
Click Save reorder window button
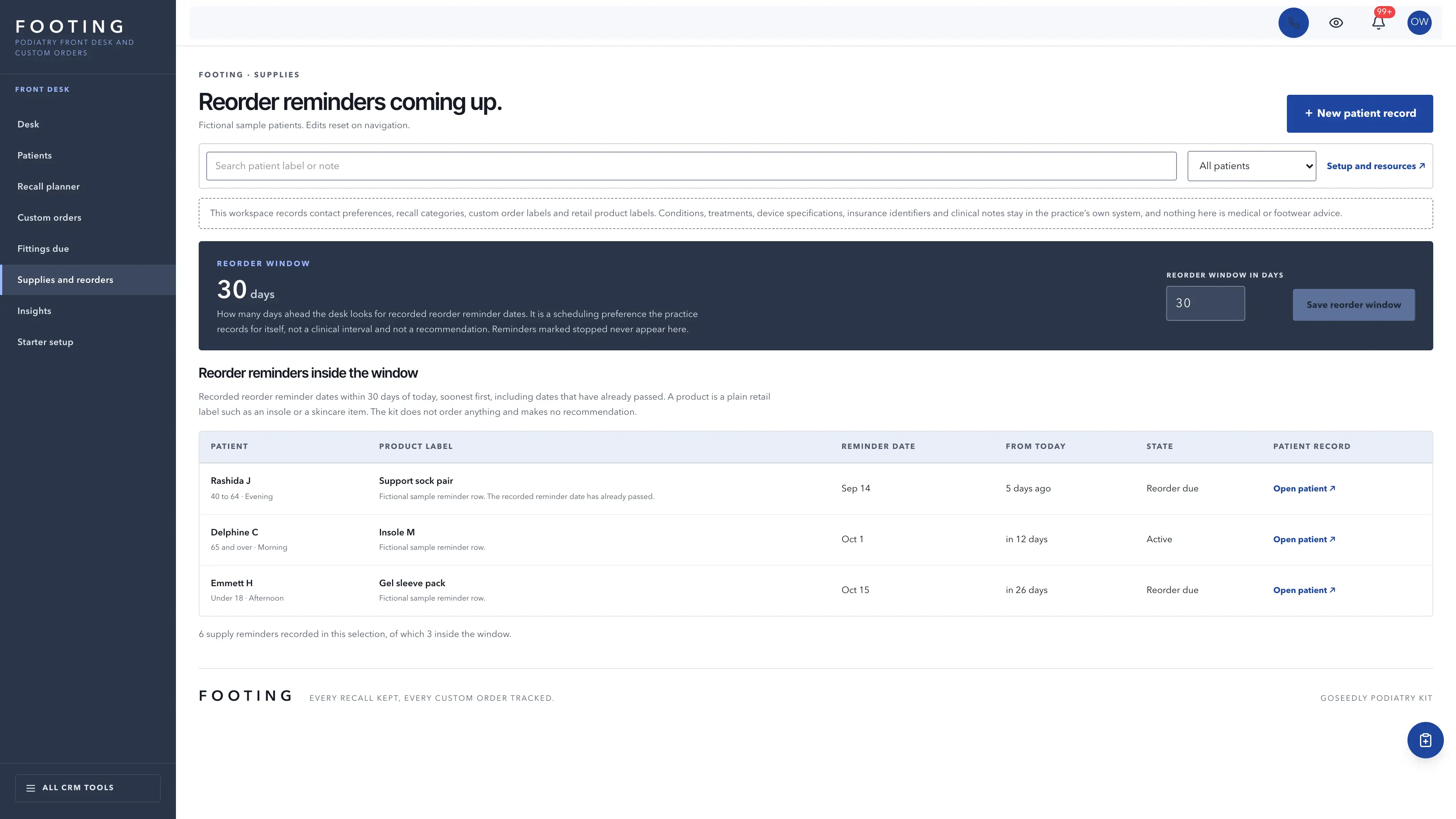tap(1354, 305)
